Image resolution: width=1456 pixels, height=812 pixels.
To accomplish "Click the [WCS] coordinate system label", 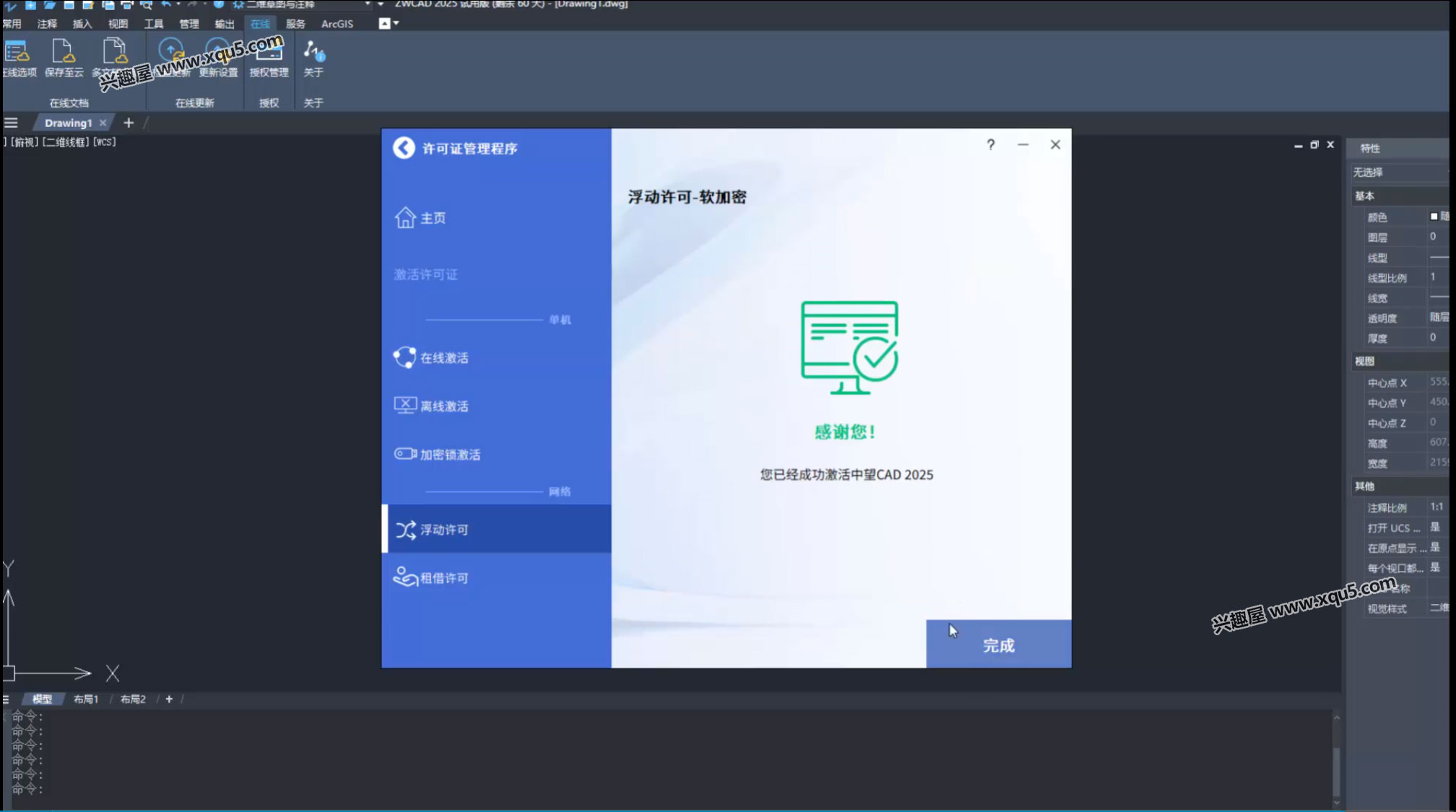I will coord(105,141).
